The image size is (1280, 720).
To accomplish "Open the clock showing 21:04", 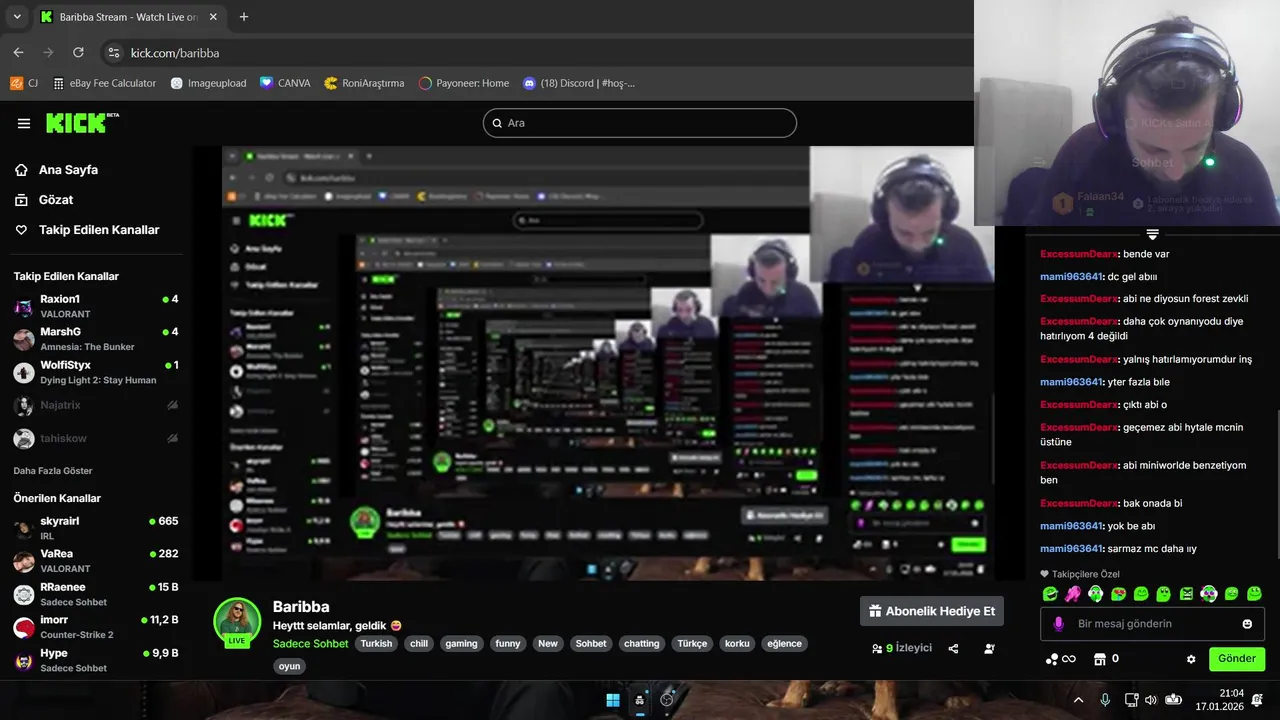I will [x=1218, y=700].
